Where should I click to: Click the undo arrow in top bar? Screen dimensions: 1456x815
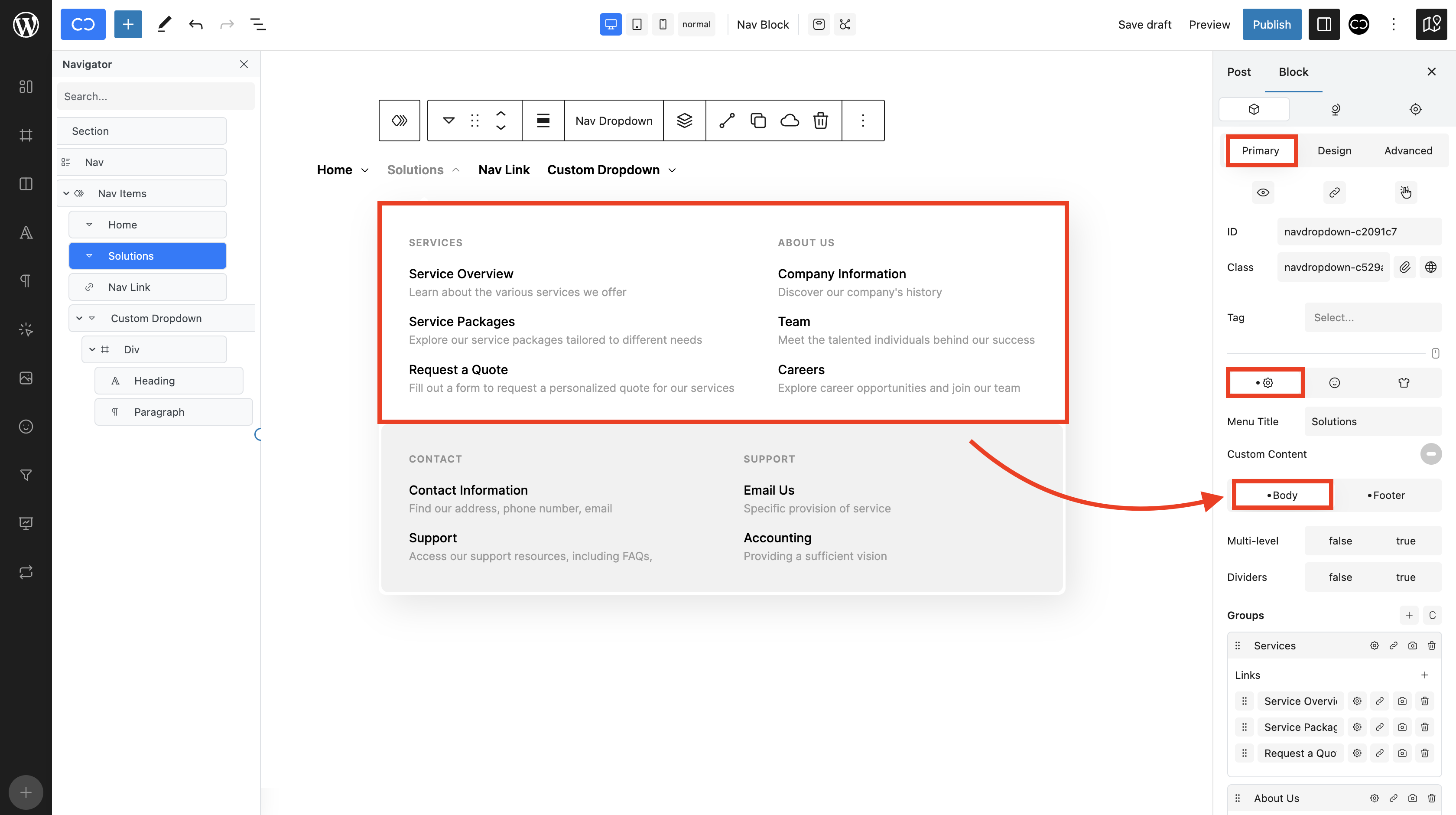pos(195,24)
